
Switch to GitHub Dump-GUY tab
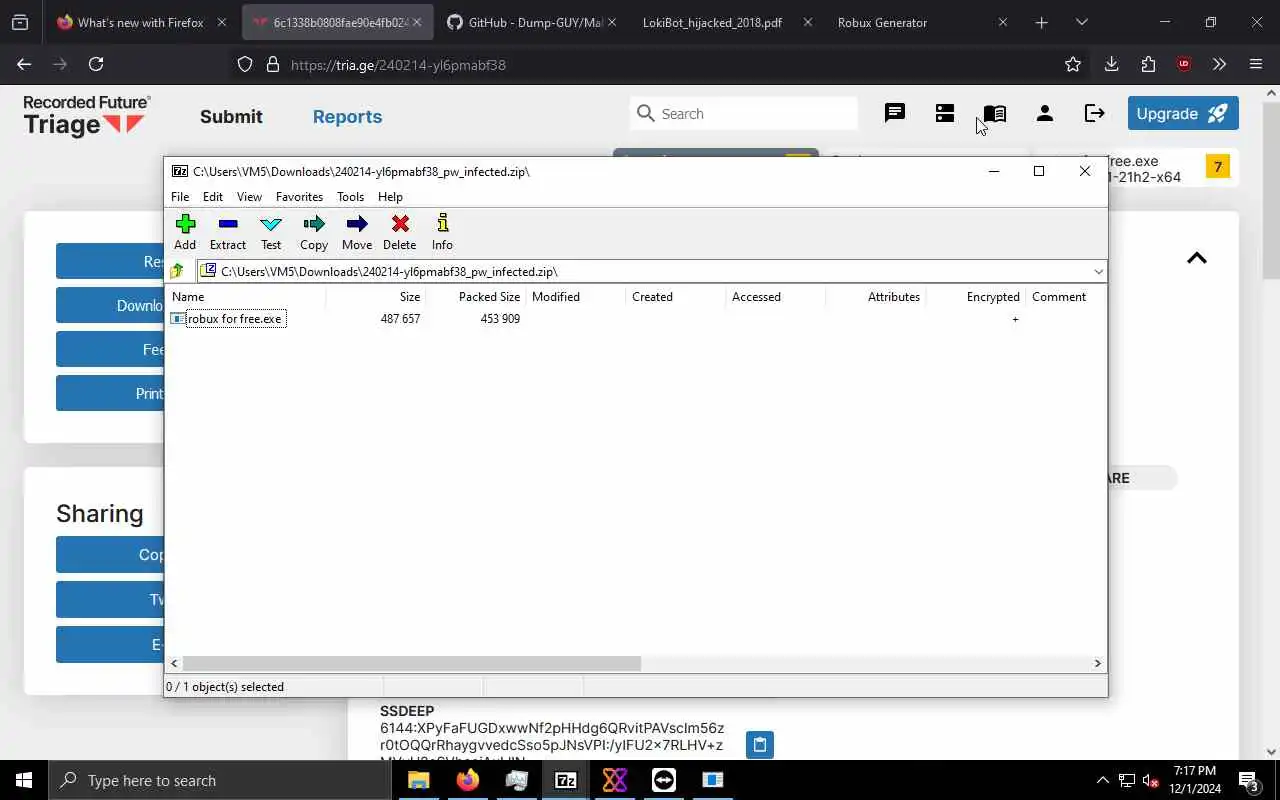pos(530,22)
